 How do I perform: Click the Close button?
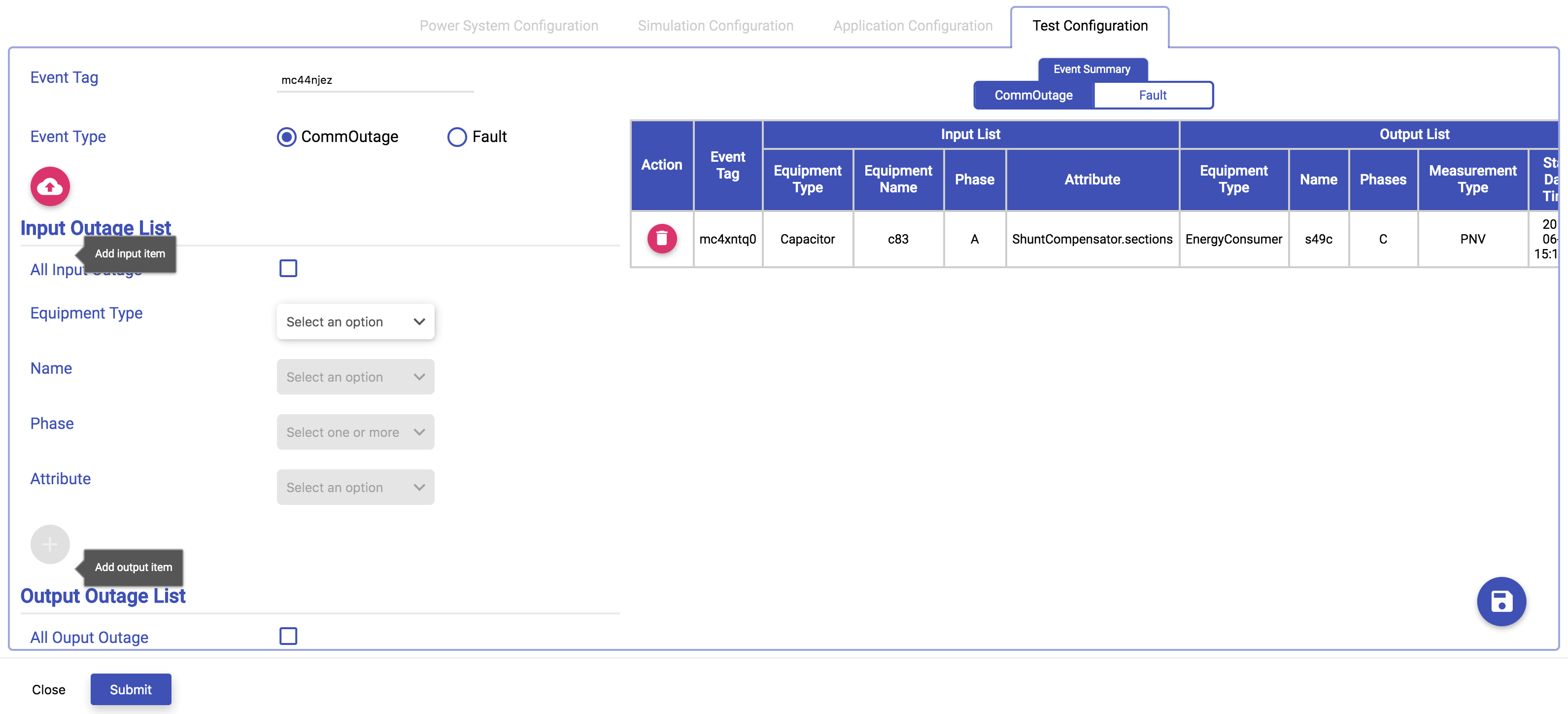pyautogui.click(x=49, y=690)
